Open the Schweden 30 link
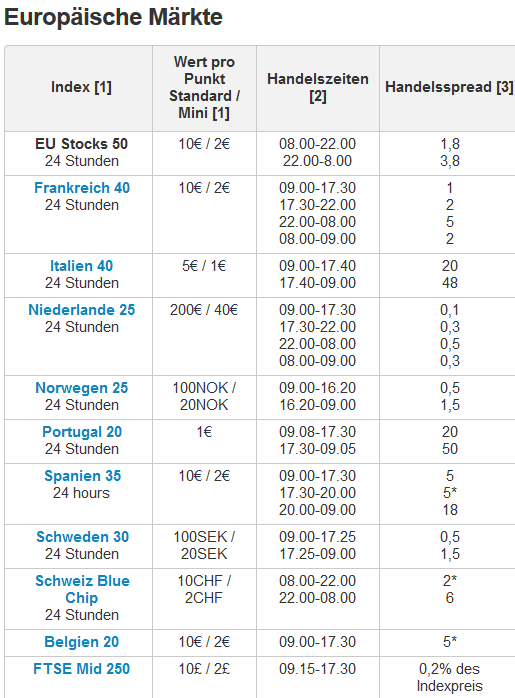This screenshot has width=515, height=698. tap(82, 537)
